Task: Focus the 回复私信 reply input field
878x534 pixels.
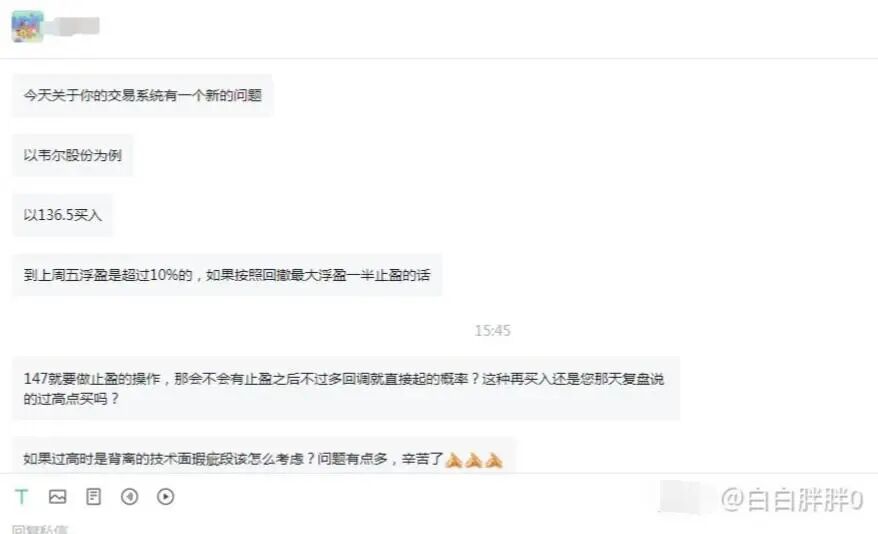Action: pyautogui.click(x=40, y=528)
